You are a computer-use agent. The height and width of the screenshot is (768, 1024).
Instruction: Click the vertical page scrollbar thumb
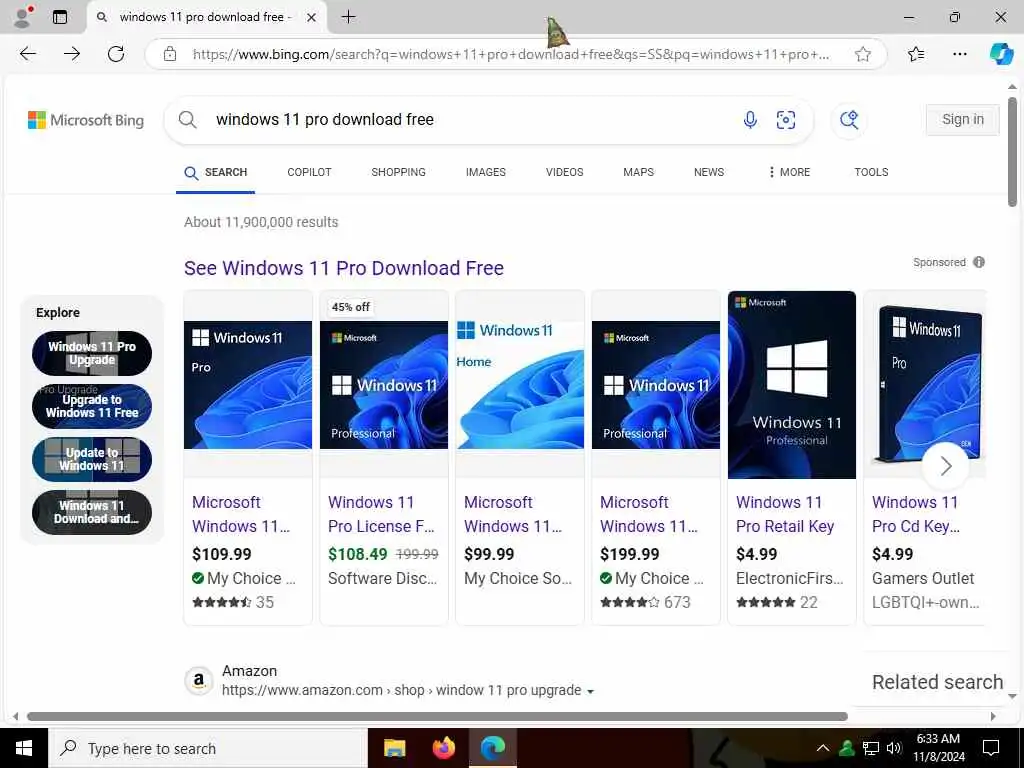tap(1012, 152)
